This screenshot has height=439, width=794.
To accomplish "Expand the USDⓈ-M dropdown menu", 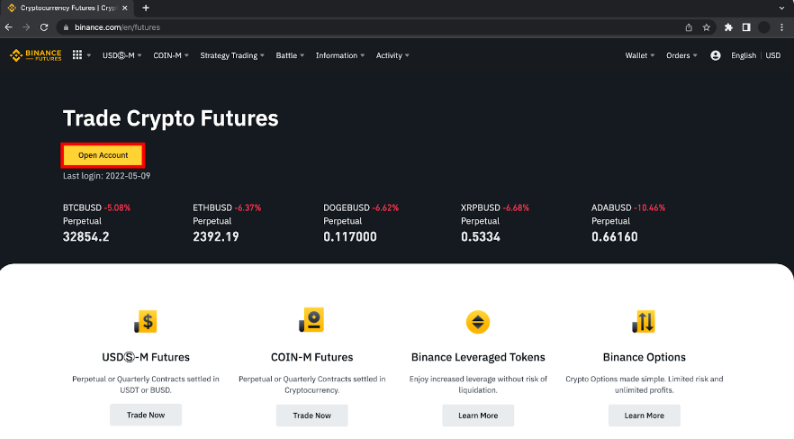I will (122, 55).
